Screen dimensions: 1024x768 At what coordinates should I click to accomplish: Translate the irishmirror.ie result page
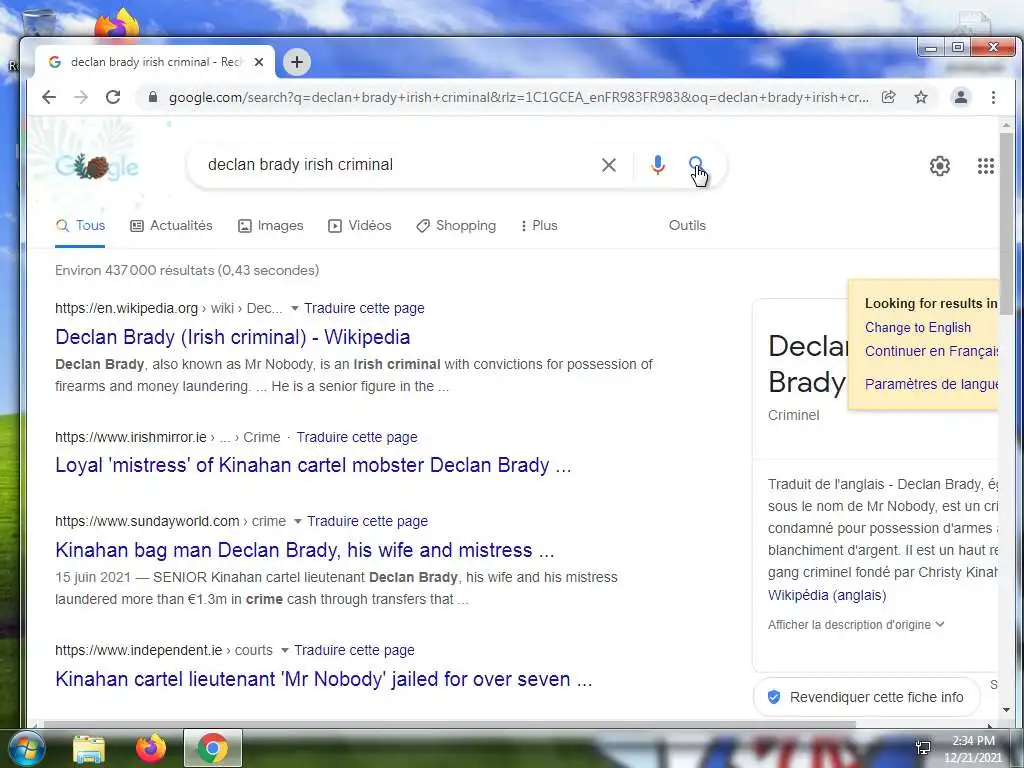click(x=357, y=438)
